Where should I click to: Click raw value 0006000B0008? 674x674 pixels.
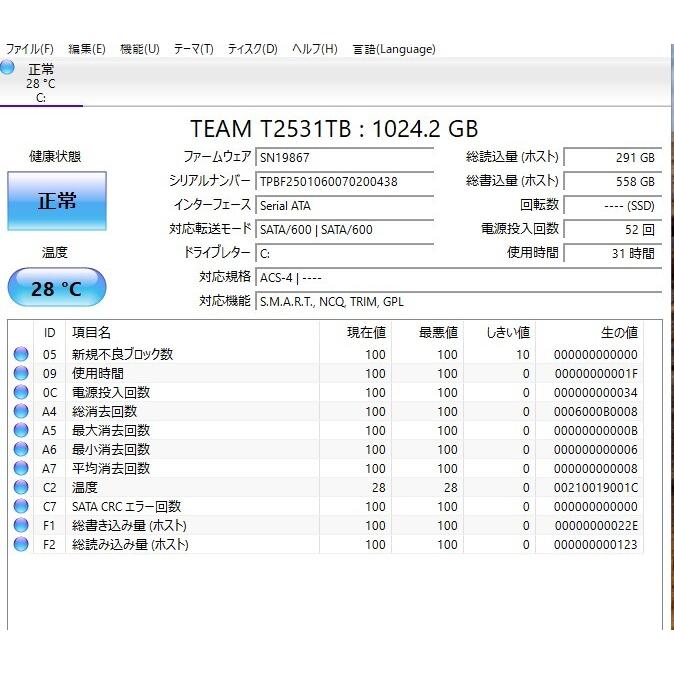(596, 411)
